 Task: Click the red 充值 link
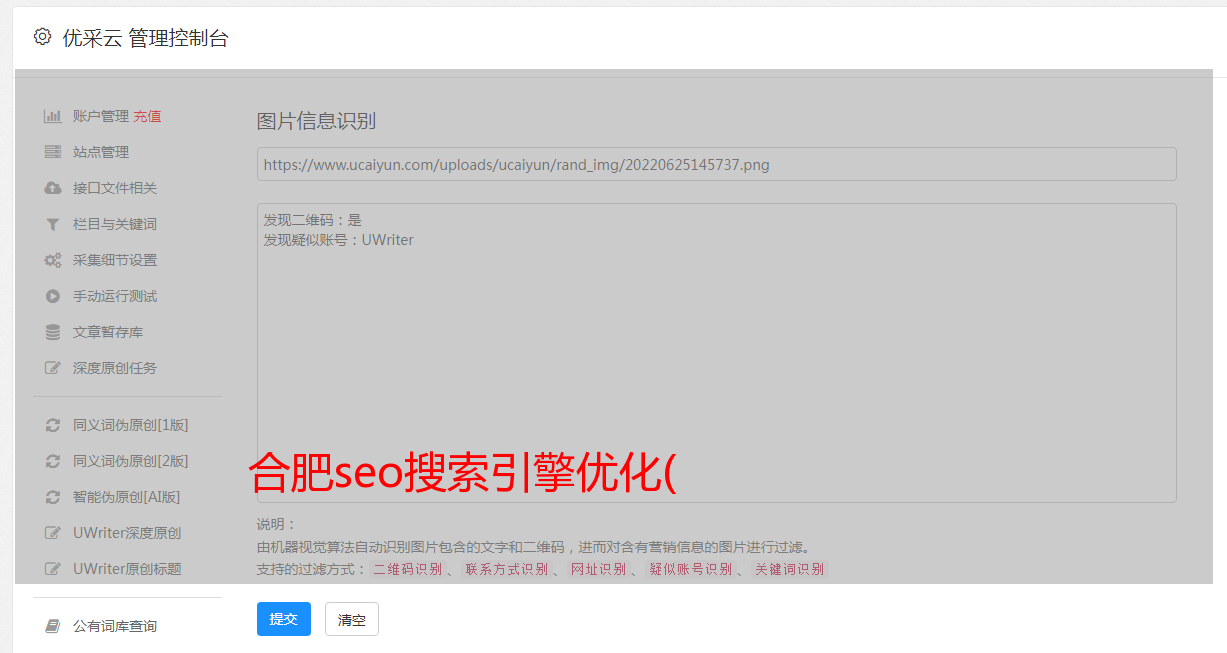[x=147, y=116]
